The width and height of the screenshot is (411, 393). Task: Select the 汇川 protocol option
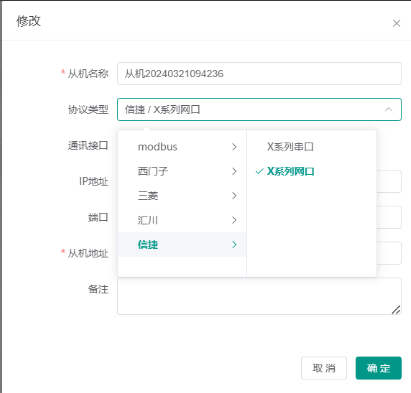182,220
